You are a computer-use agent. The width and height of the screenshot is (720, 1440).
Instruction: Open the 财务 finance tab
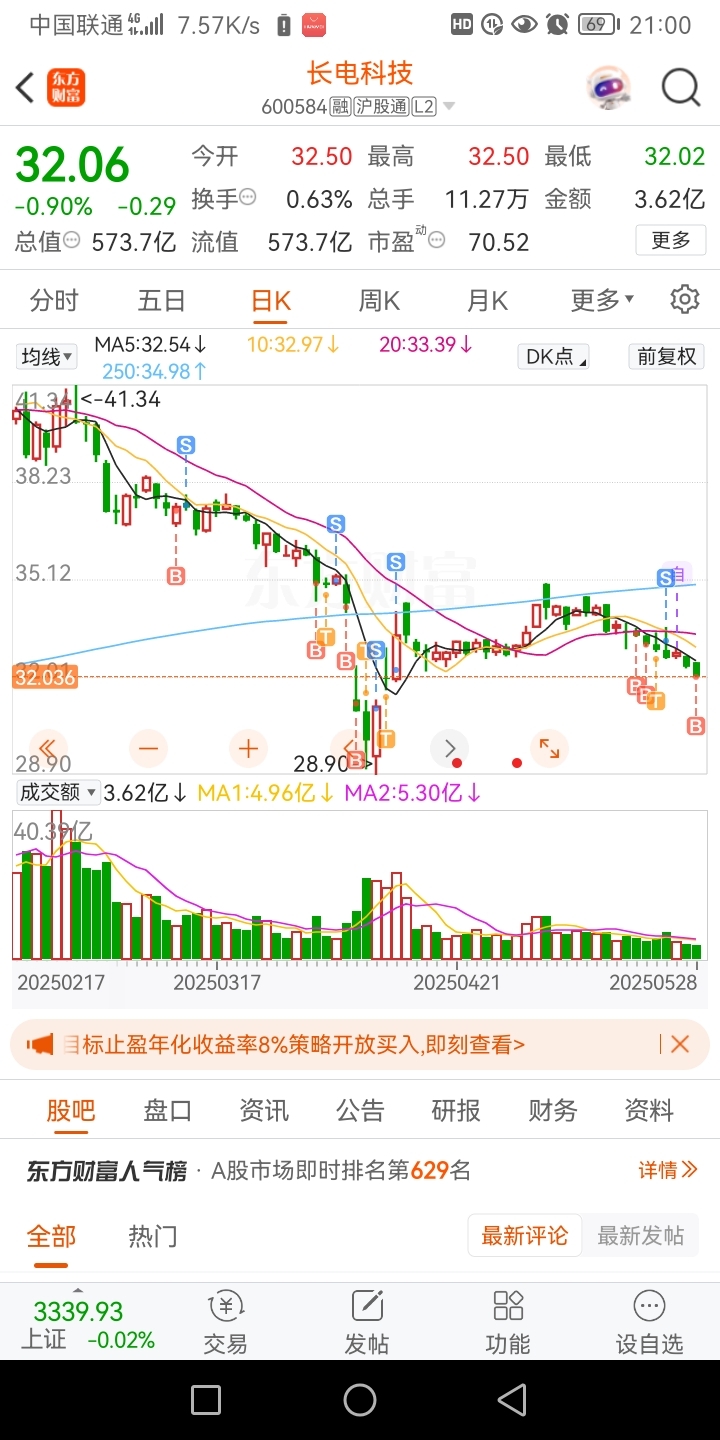(x=553, y=1110)
